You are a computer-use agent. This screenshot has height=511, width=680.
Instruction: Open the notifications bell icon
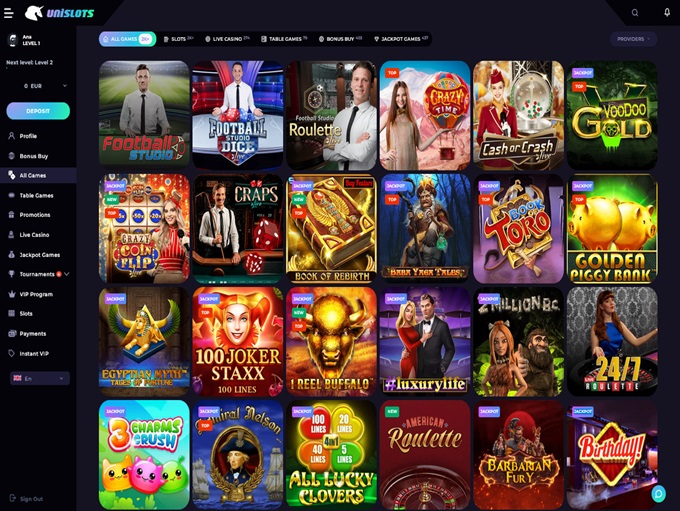click(667, 12)
